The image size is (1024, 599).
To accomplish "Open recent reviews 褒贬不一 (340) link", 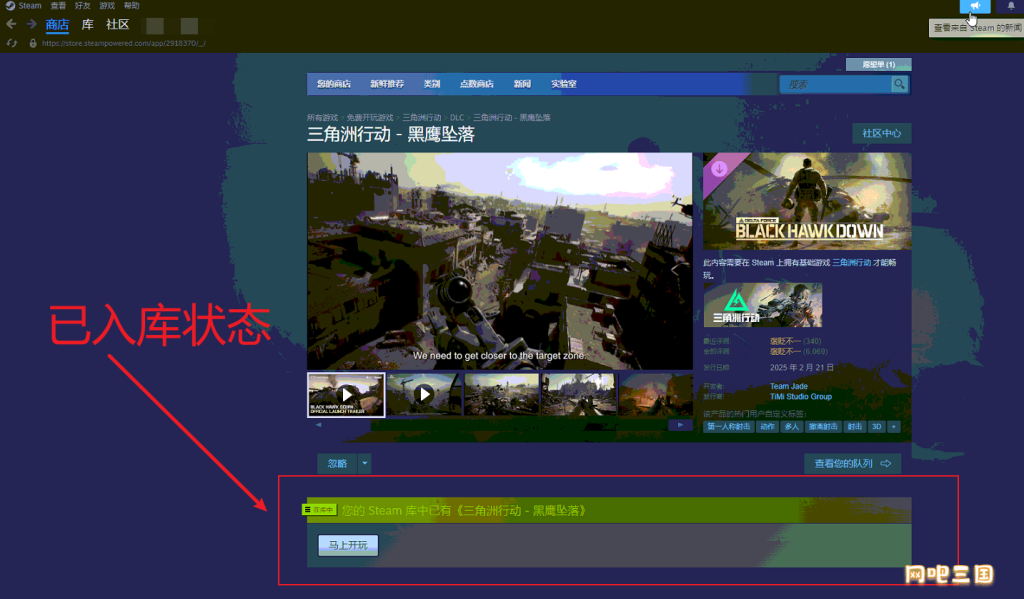I will point(795,341).
